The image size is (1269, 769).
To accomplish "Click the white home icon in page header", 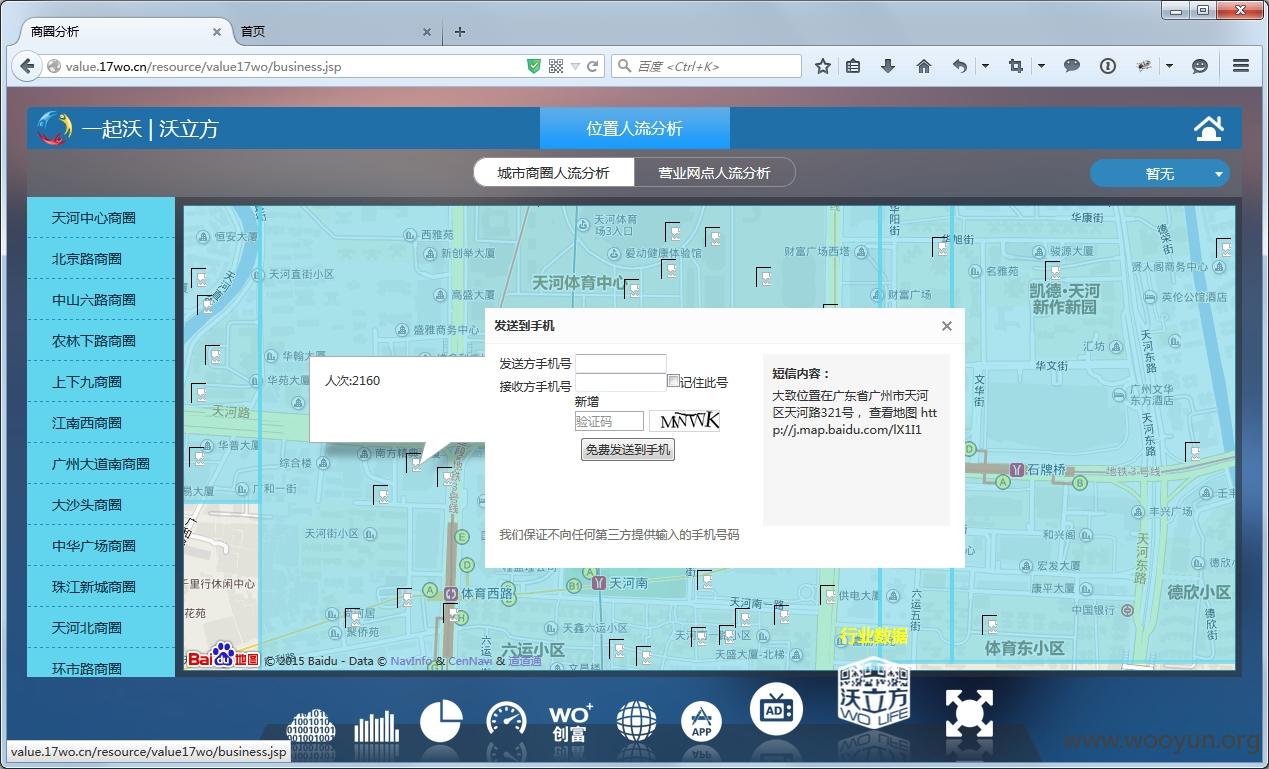I will click(x=1209, y=128).
